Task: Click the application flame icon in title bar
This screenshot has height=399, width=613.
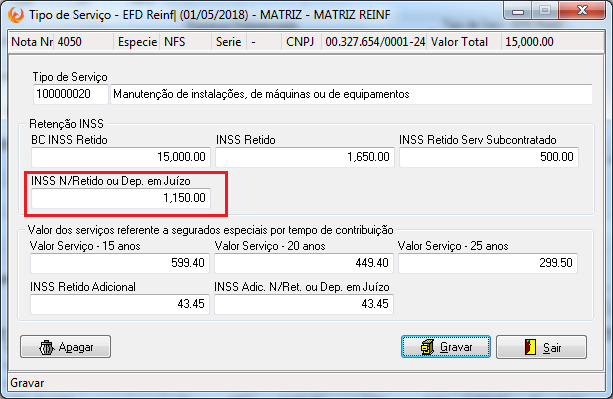Action: tap(16, 15)
